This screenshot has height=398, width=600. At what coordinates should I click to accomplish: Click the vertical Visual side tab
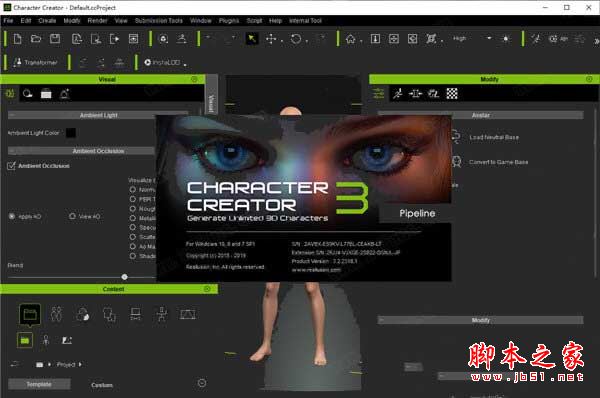point(211,95)
